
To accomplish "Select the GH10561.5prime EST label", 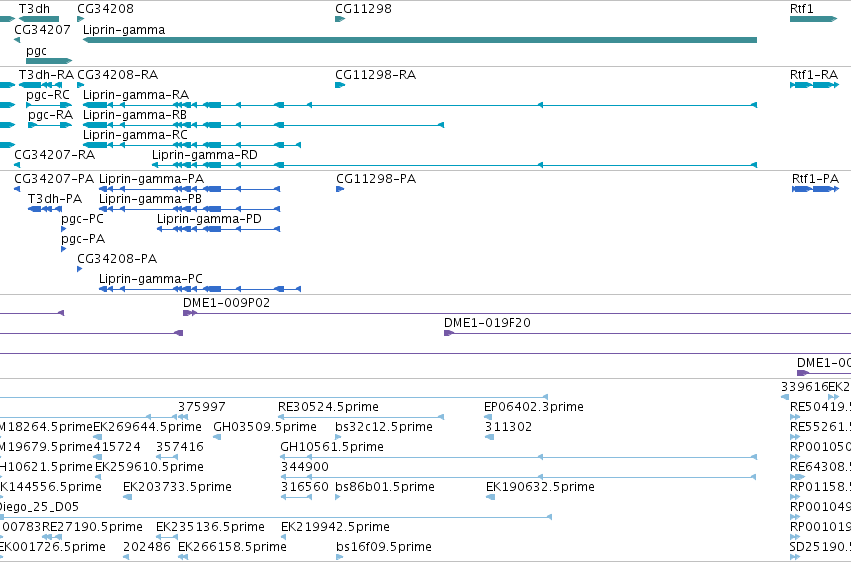I will 332,447.
